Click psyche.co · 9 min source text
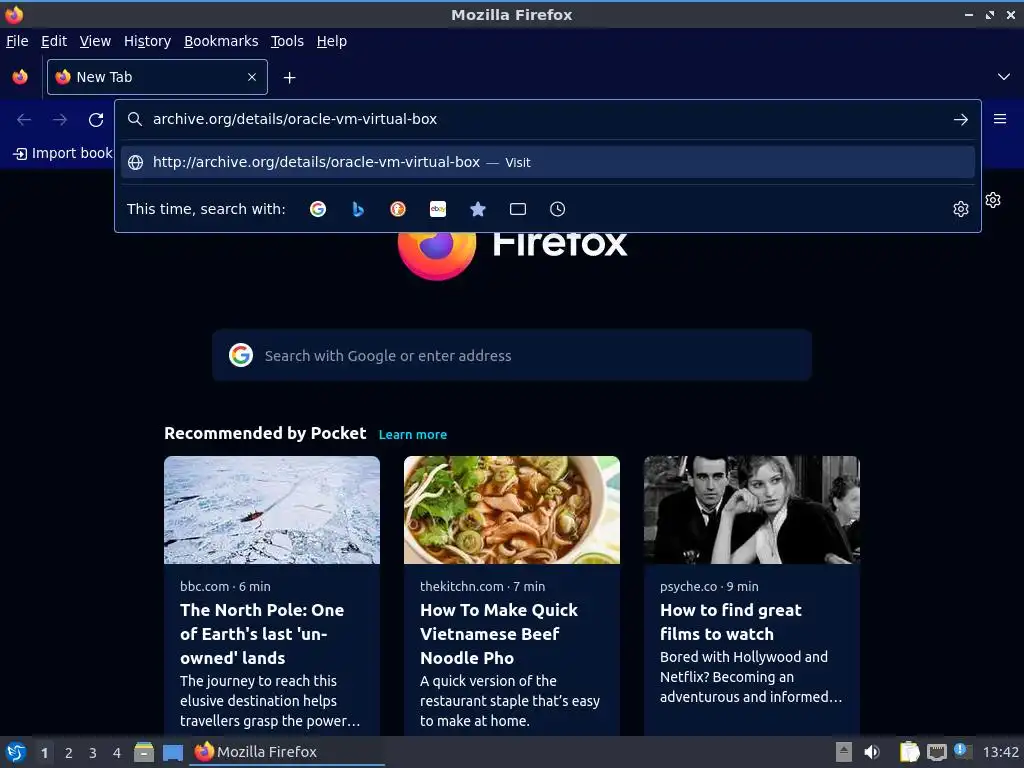1024x768 pixels. [709, 586]
